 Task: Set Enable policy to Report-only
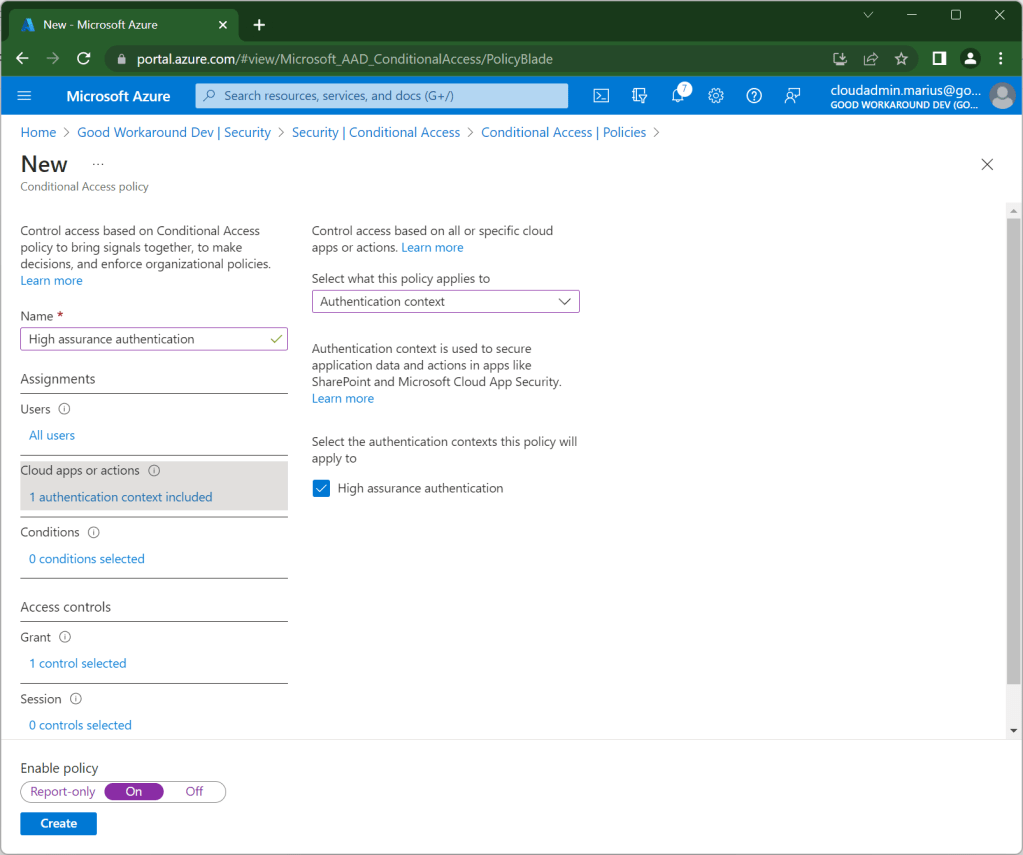click(63, 791)
